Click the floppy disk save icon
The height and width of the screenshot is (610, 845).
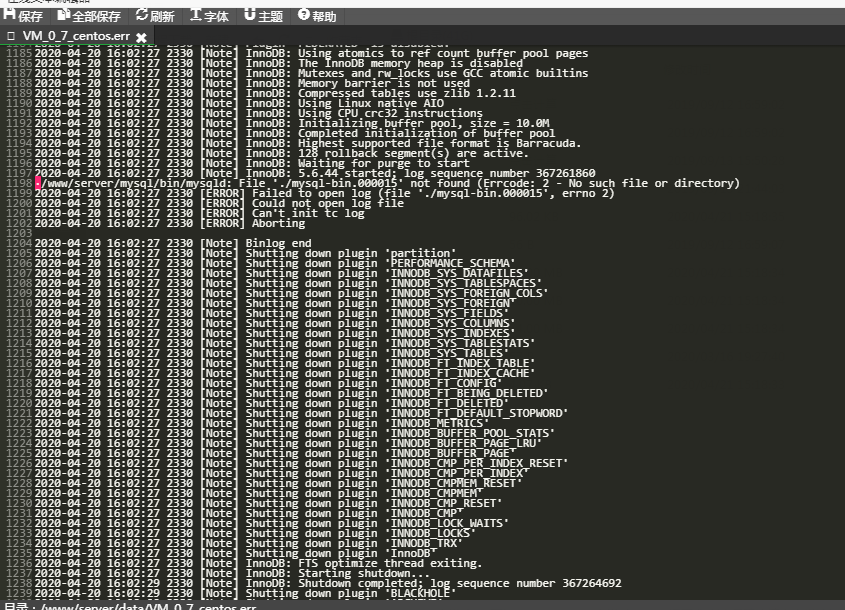point(9,15)
